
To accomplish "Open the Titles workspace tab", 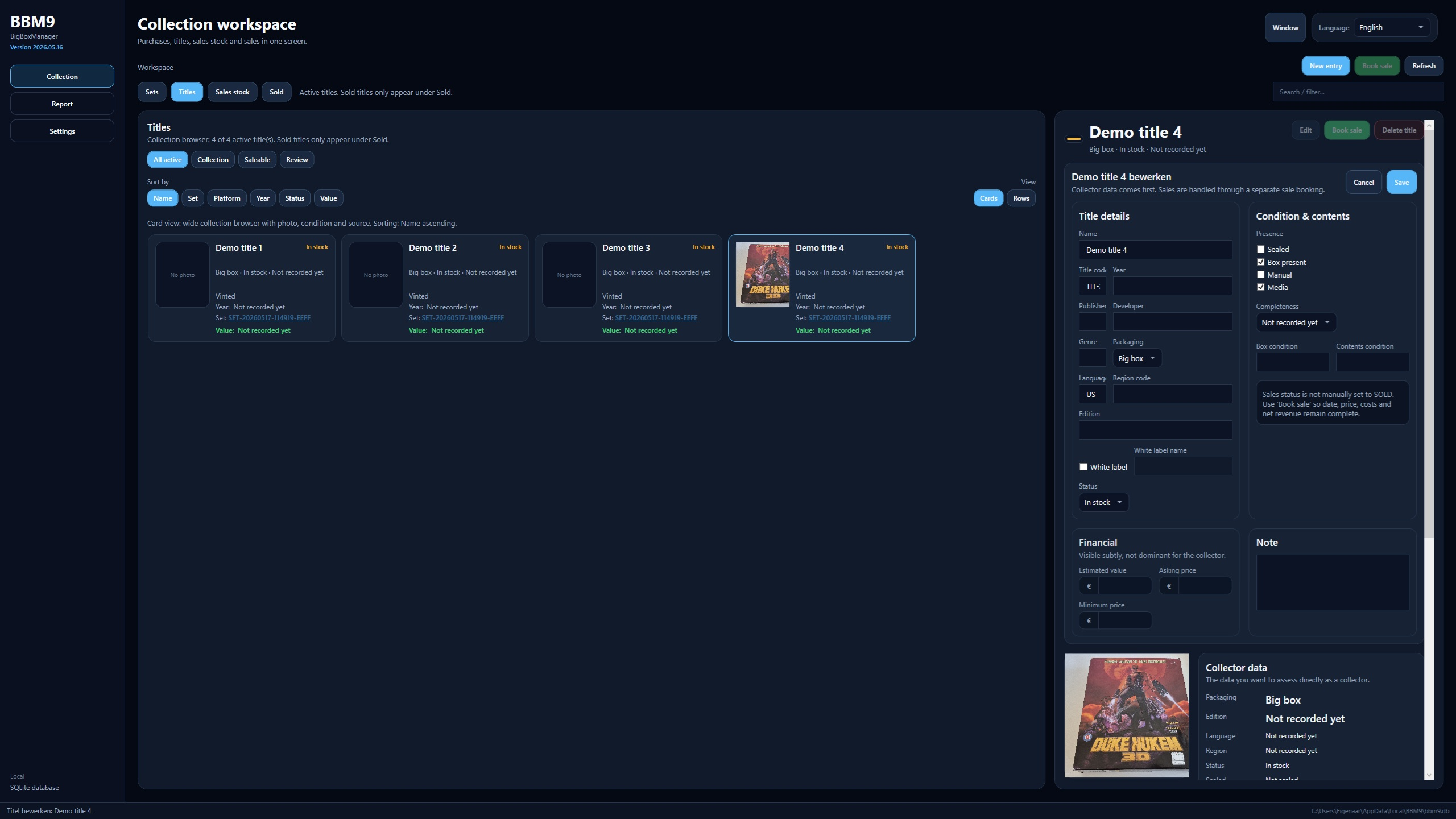I will pyautogui.click(x=187, y=92).
